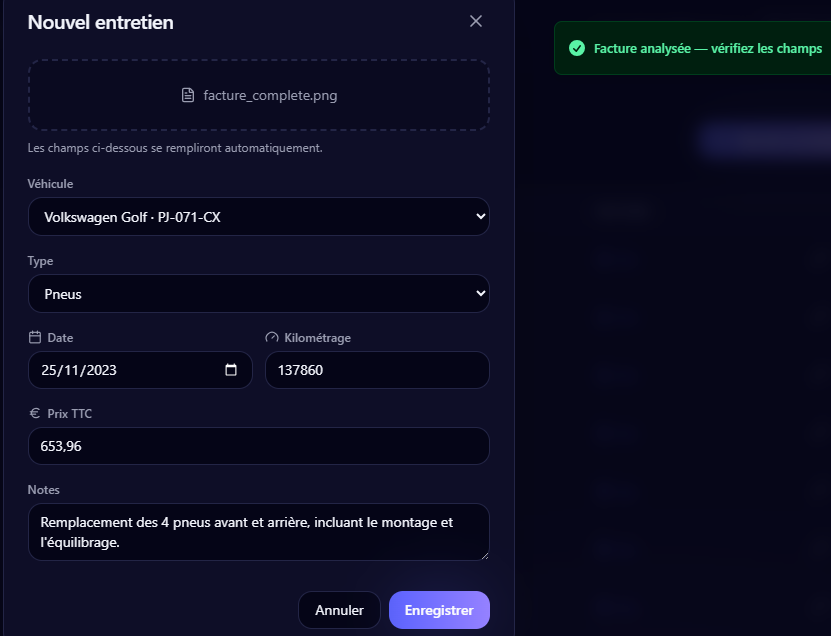Click inside the Notes text area
The image size is (831, 636).
[x=259, y=532]
